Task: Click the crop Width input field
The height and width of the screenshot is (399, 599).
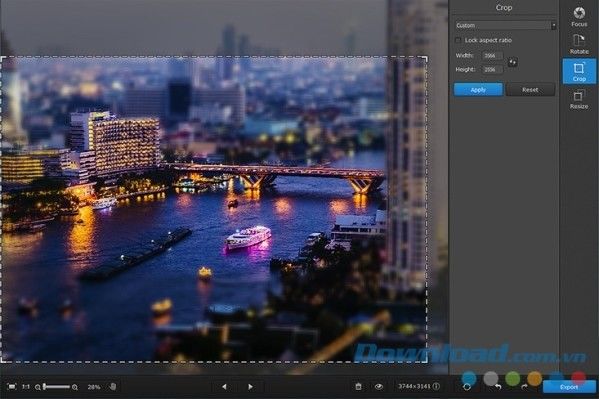Action: [x=492, y=55]
